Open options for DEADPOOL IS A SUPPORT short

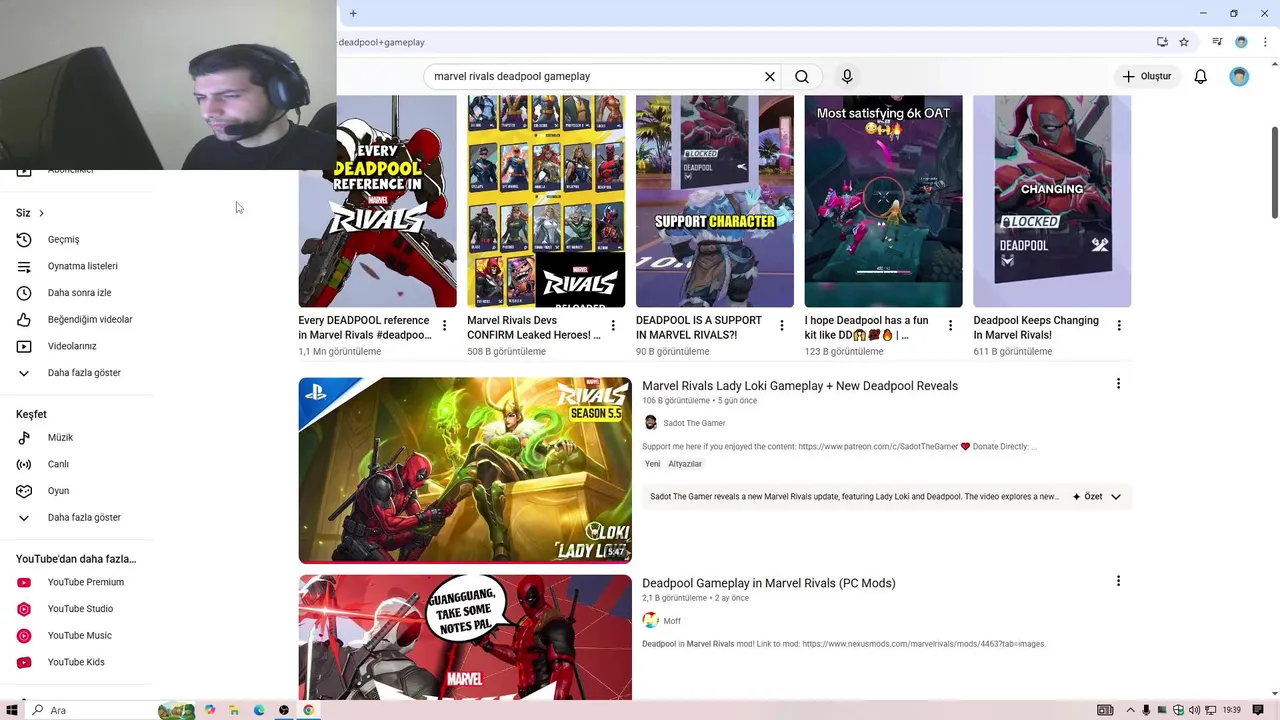[782, 326]
